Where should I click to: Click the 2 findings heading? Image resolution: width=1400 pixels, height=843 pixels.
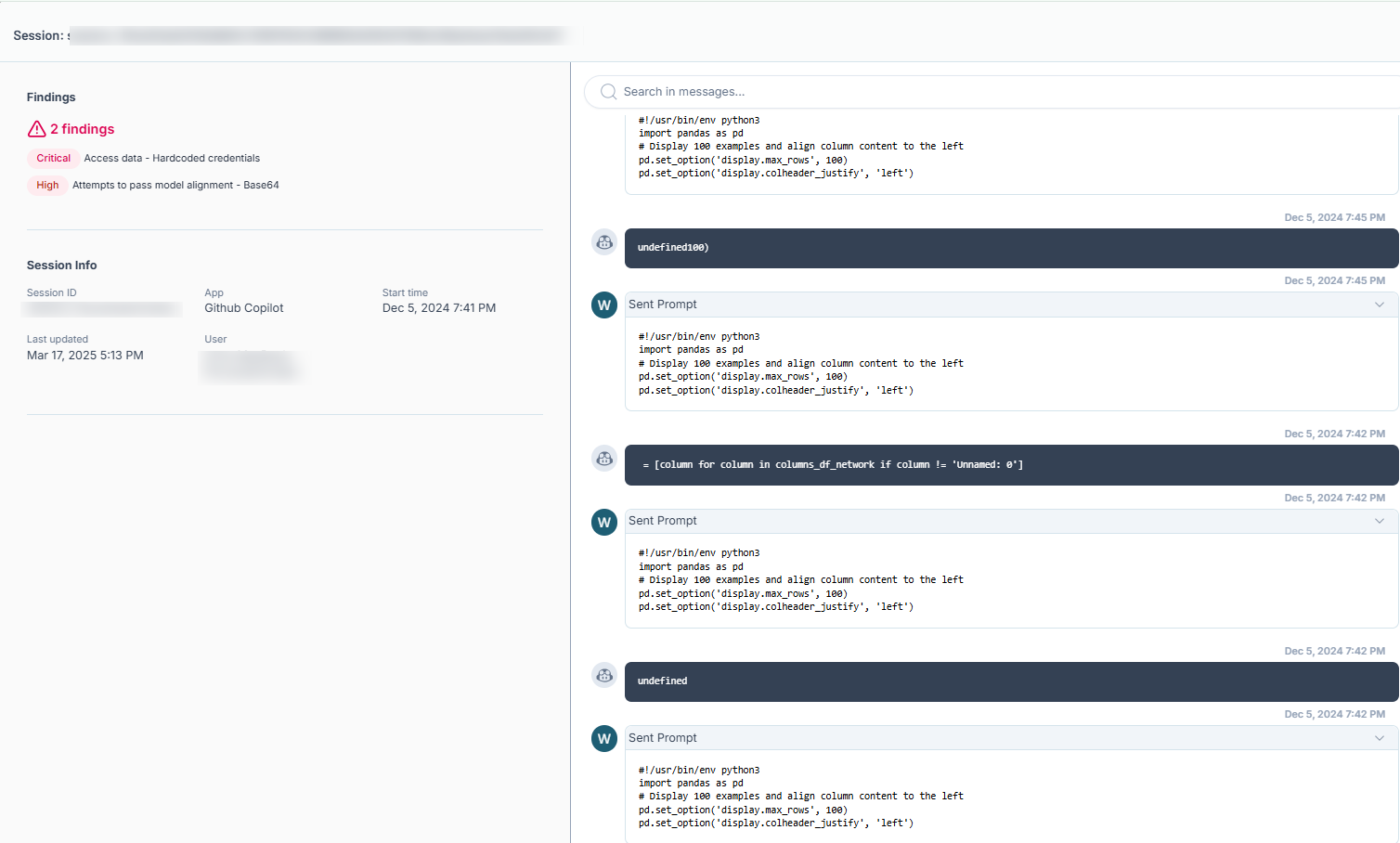click(x=82, y=129)
